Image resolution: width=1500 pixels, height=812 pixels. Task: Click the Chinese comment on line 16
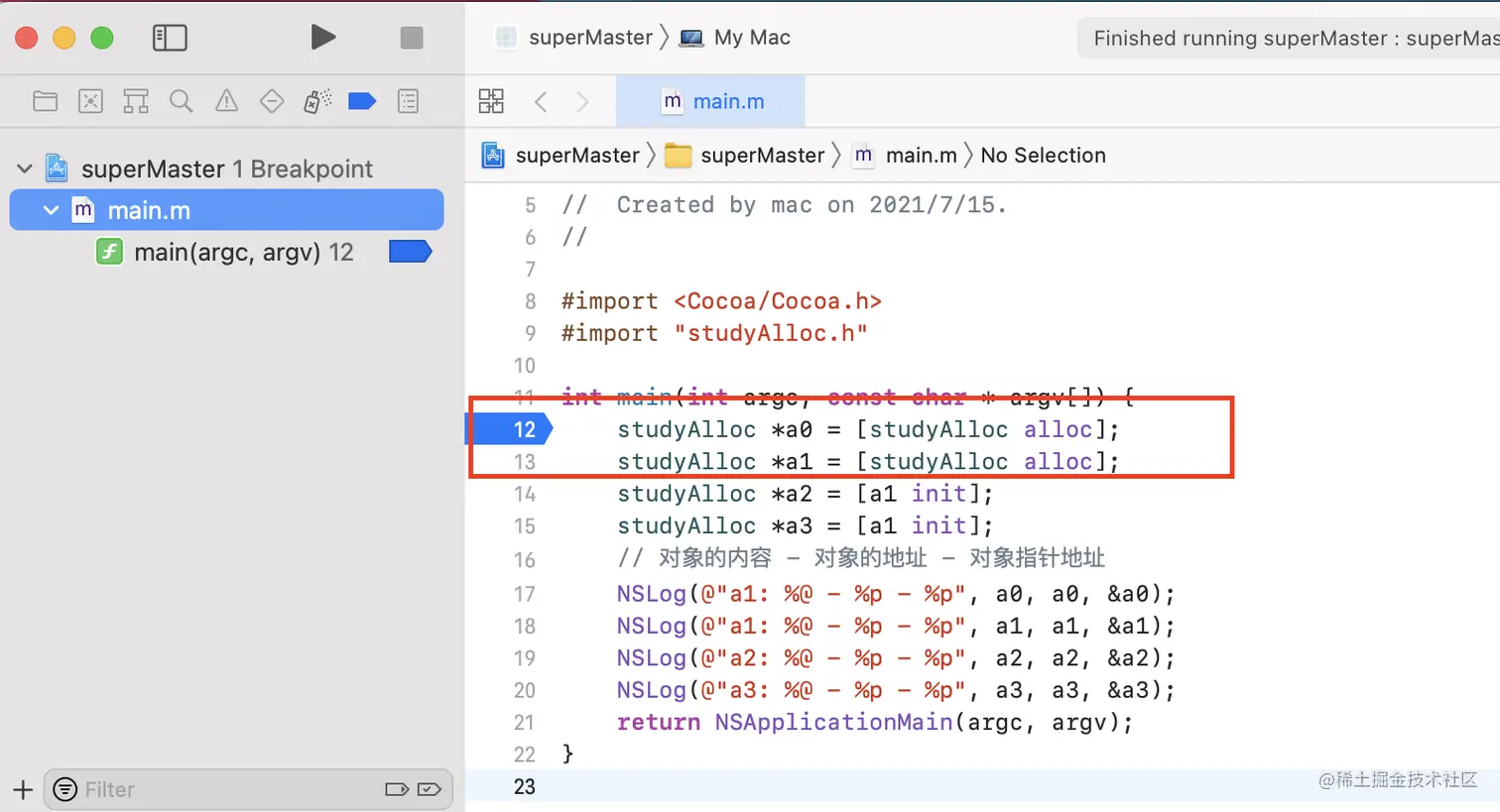861,558
